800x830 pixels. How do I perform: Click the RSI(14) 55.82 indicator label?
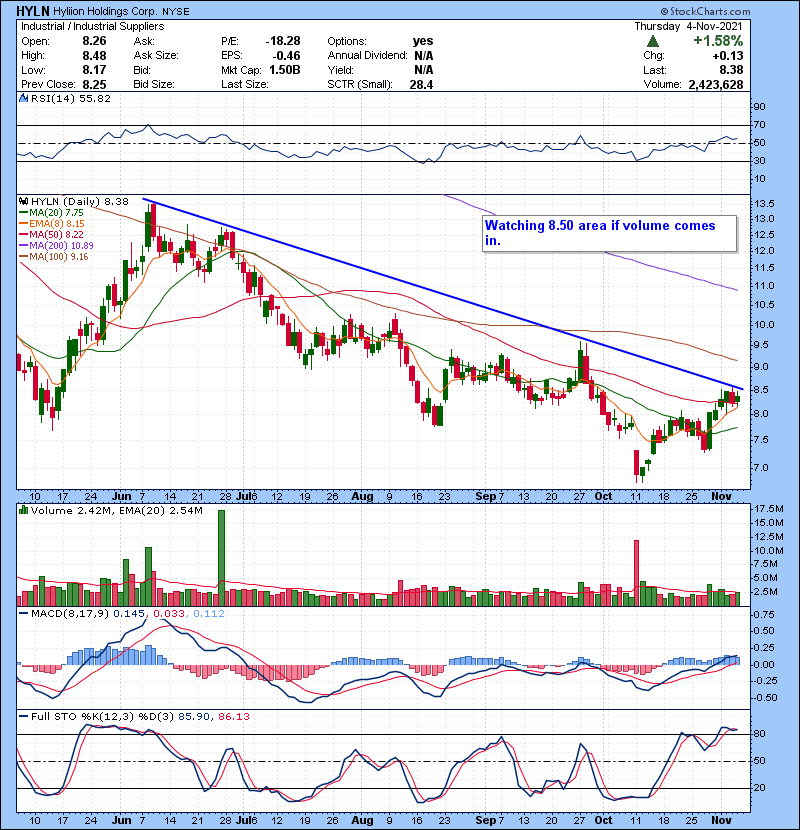[71, 98]
